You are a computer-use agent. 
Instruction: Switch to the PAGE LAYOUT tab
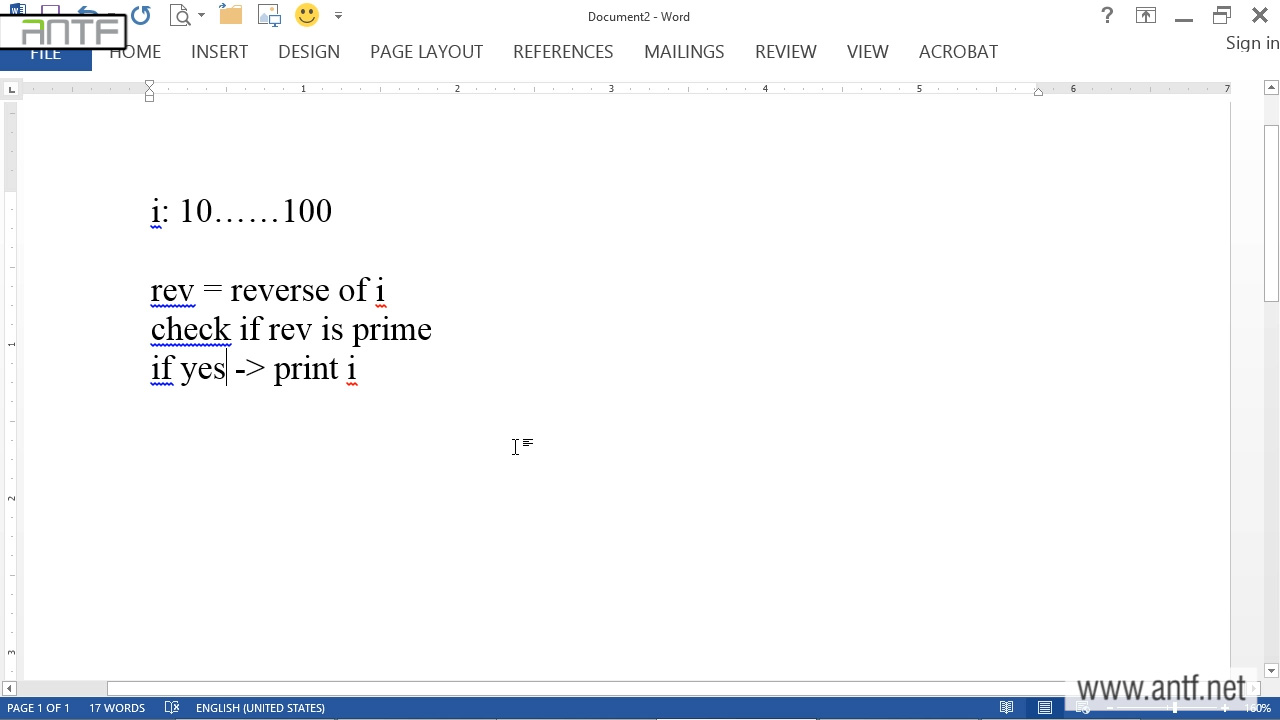click(x=426, y=52)
